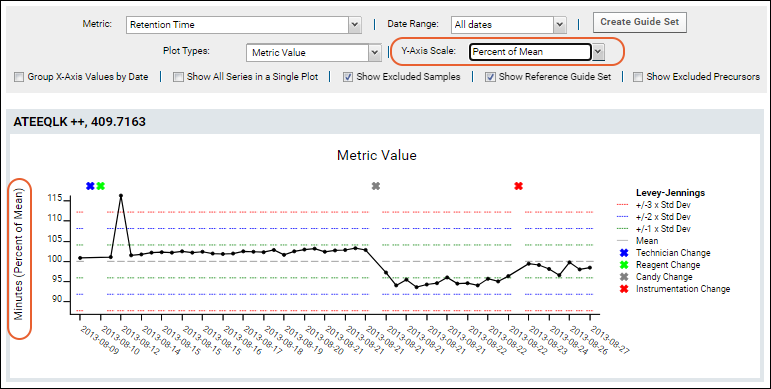The height and width of the screenshot is (389, 771).
Task: Click Instrumentation Change icon in the legend
Action: point(624,289)
